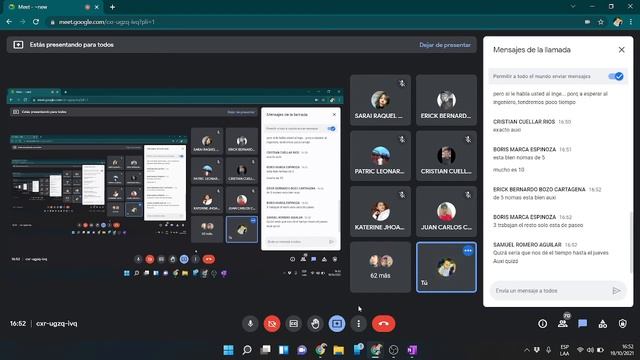Raise hand using the hand icon
Screen dimensions: 640x360
[x=315, y=324]
